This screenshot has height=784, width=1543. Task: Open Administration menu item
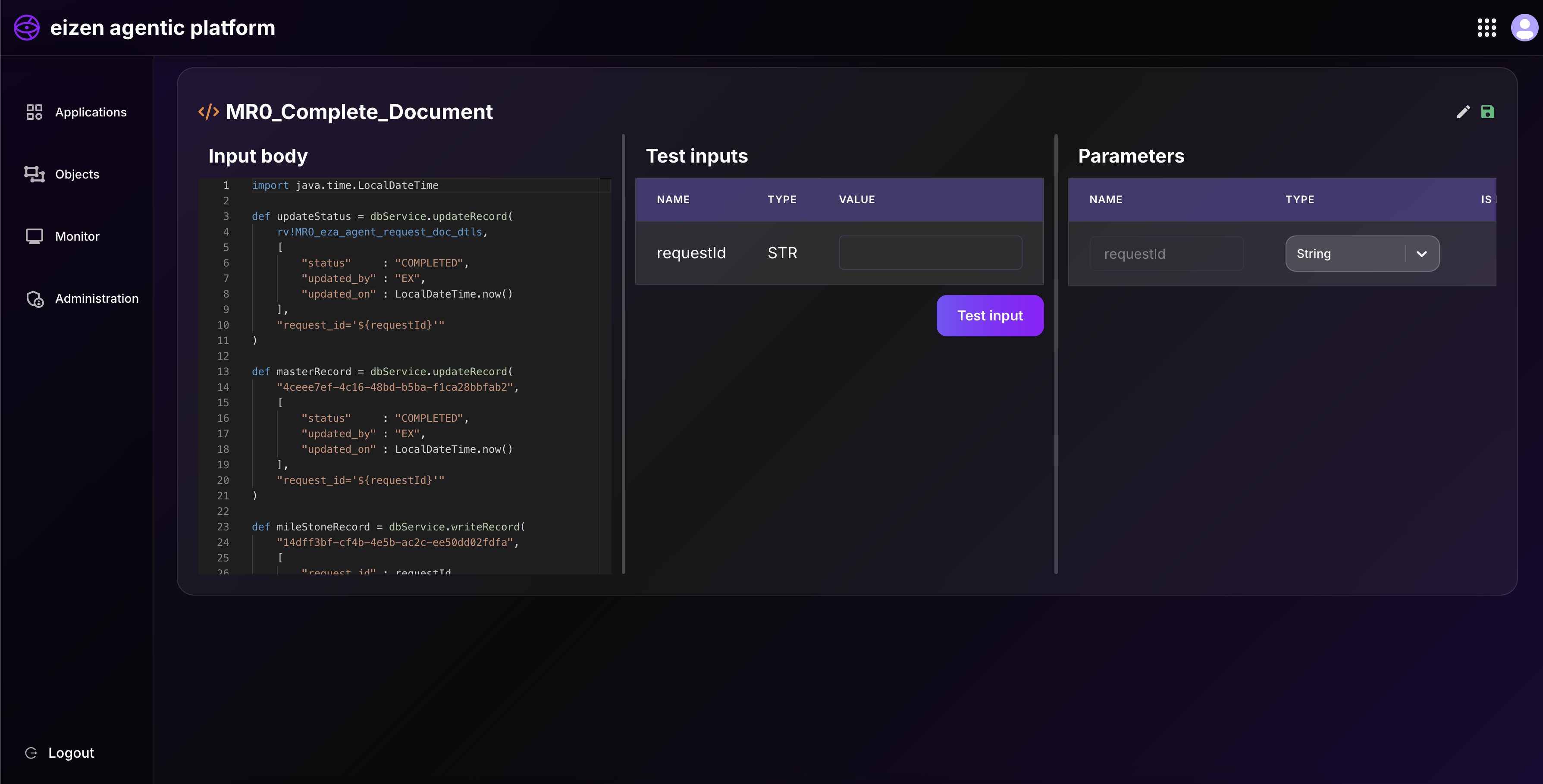coord(97,298)
